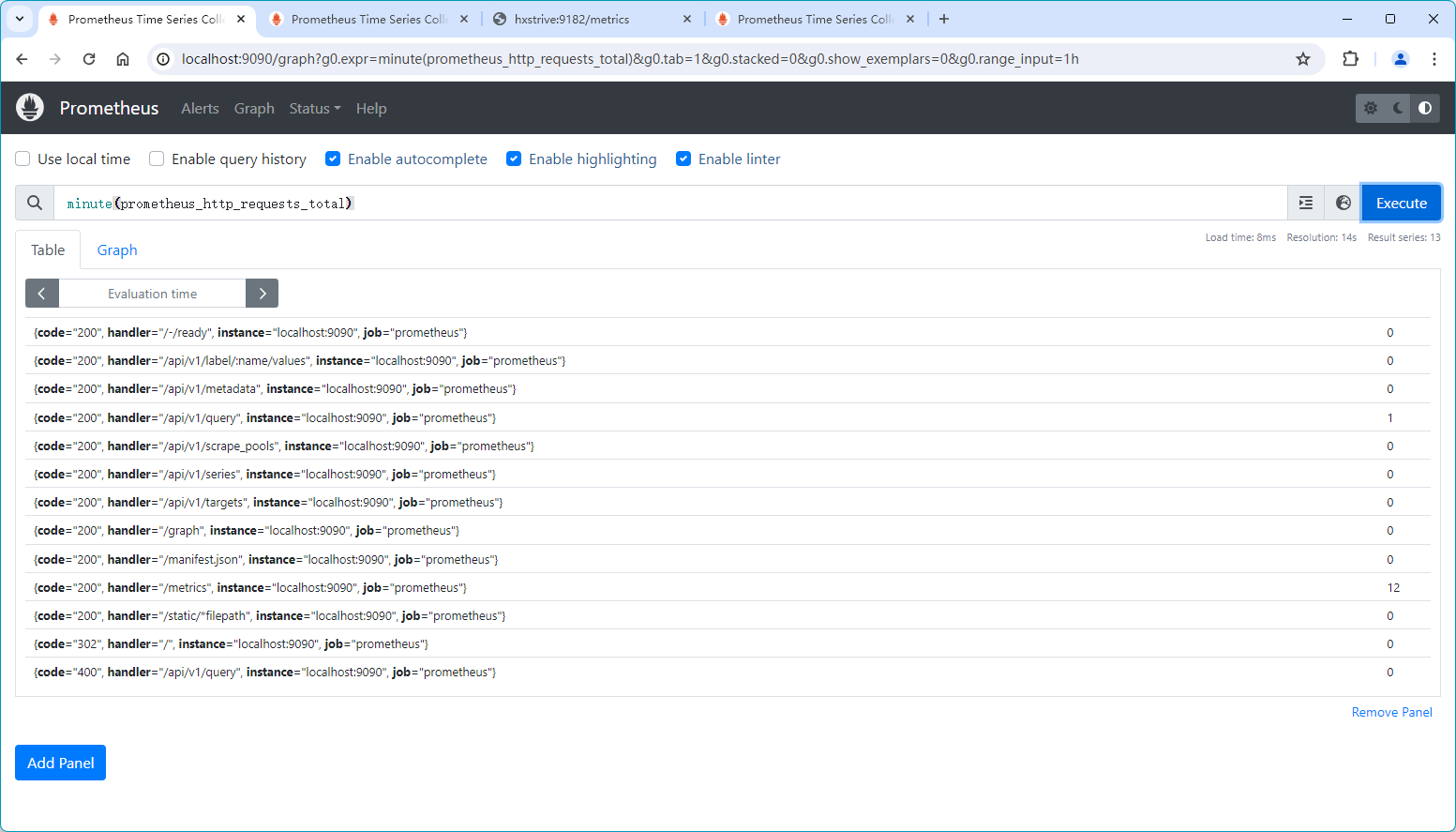
Task: View site information icon in address bar
Action: coord(163,59)
